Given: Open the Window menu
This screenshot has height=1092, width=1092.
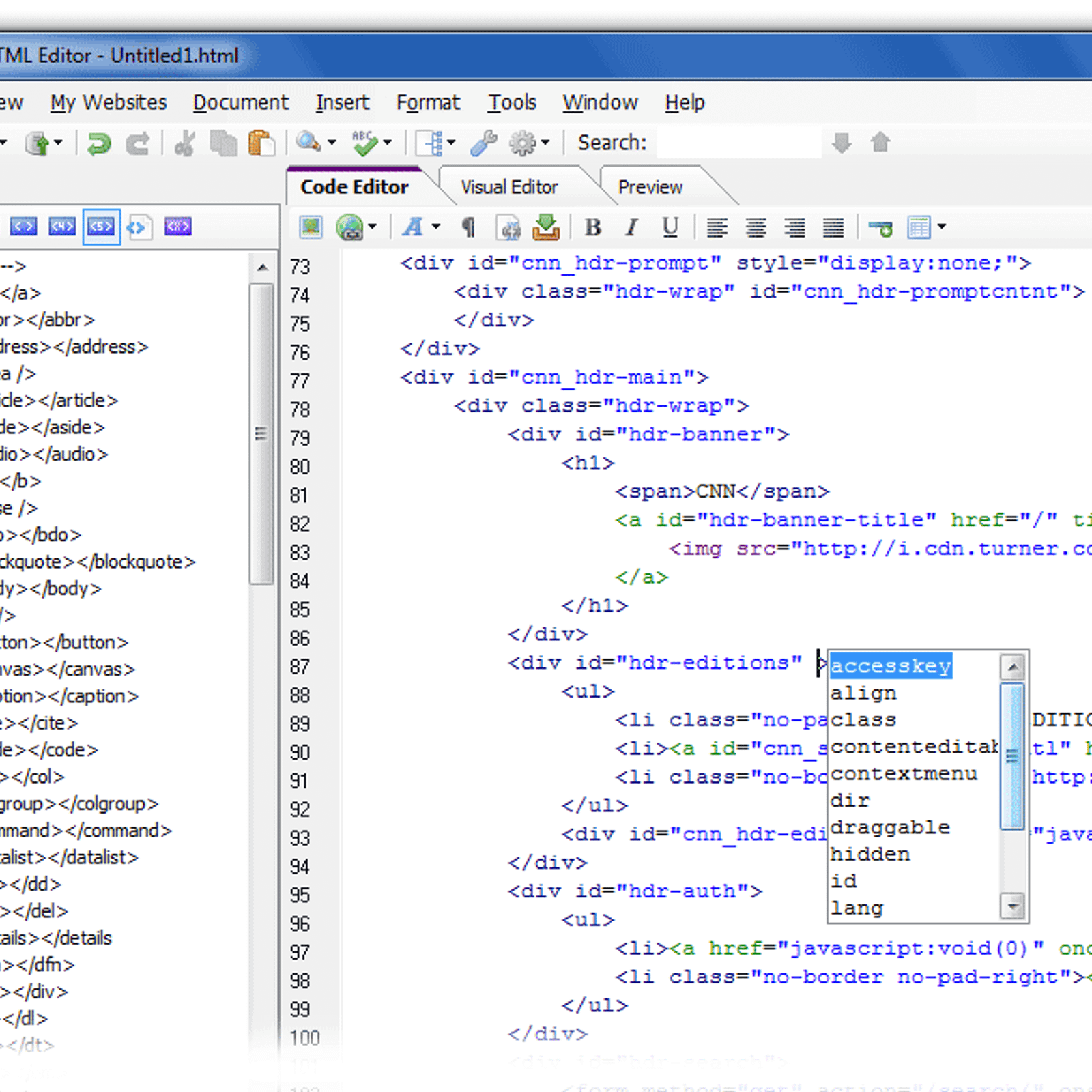Looking at the screenshot, I should (x=600, y=102).
